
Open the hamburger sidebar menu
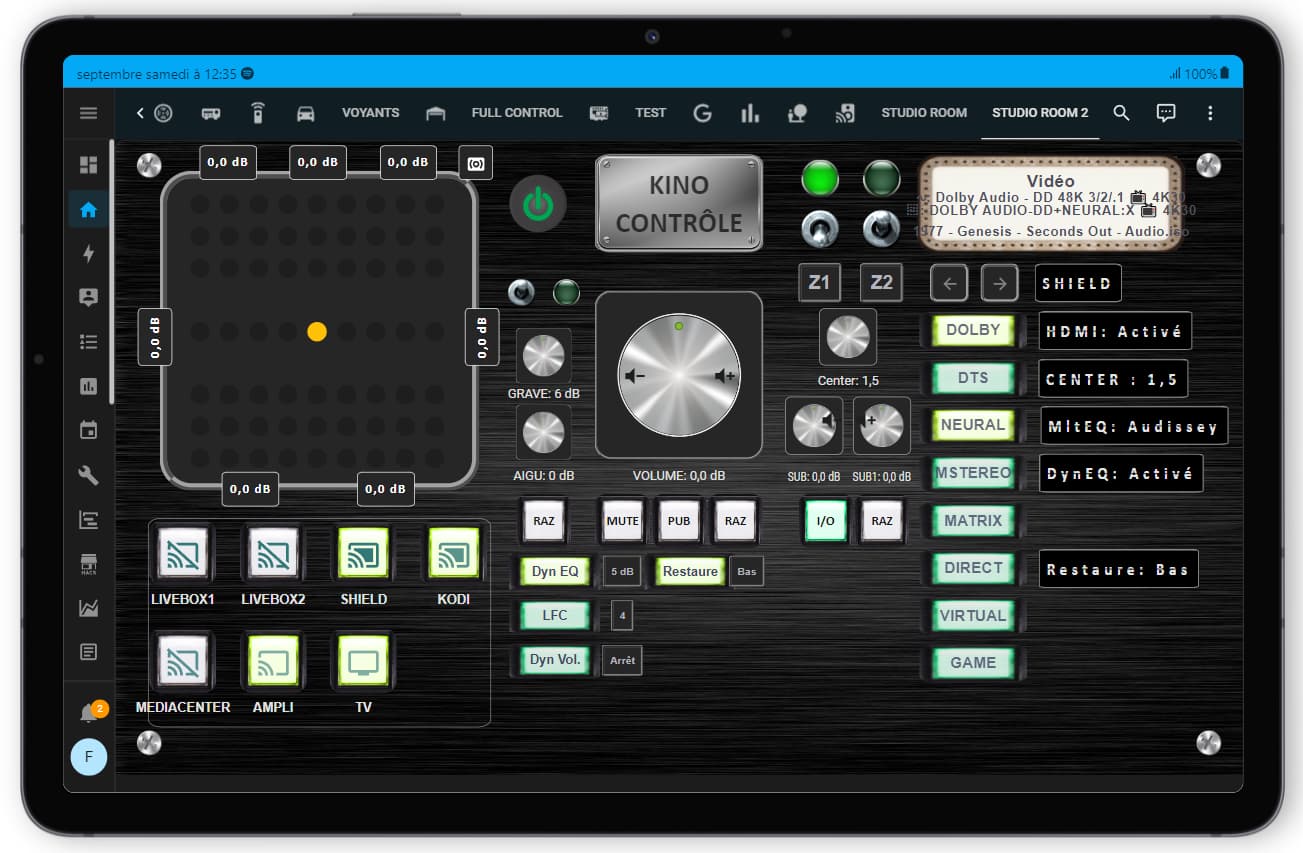[89, 113]
